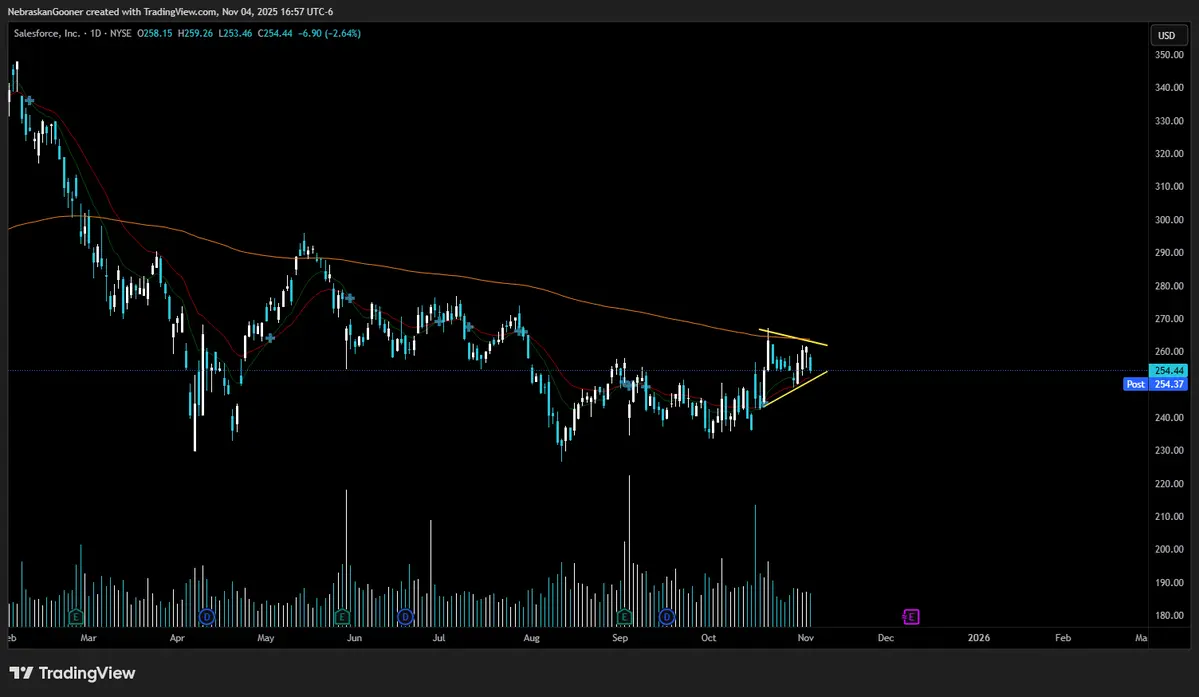
Task: Open the earnings E marker before June
Action: pyautogui.click(x=342, y=616)
